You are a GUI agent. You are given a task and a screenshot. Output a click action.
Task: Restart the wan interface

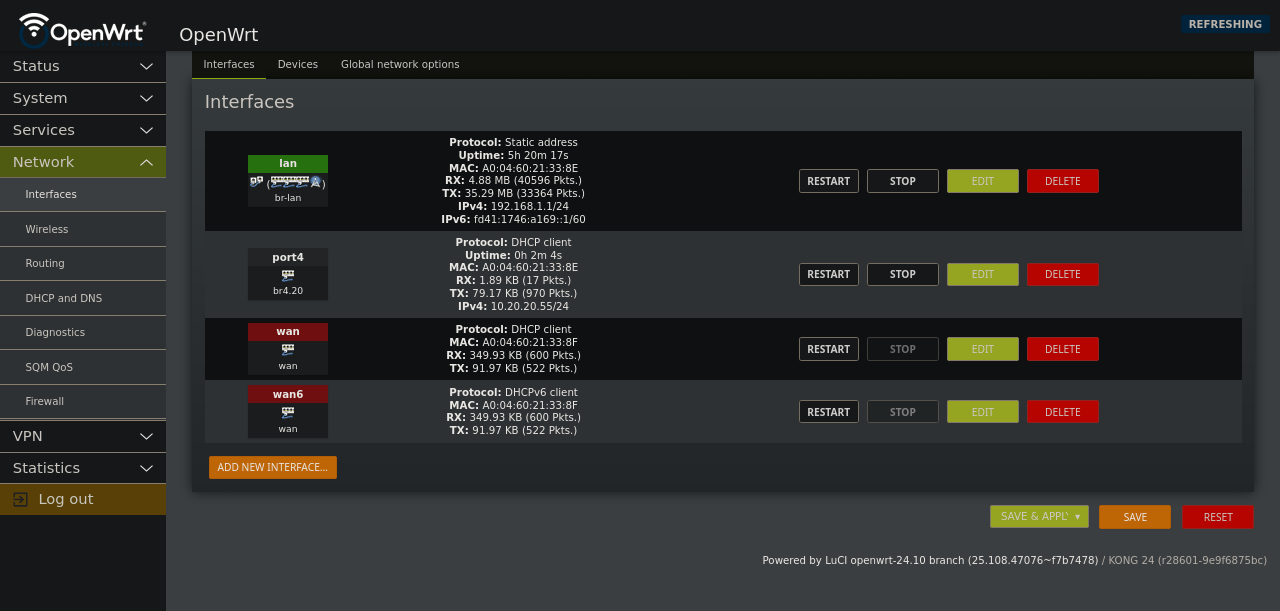[x=829, y=349]
